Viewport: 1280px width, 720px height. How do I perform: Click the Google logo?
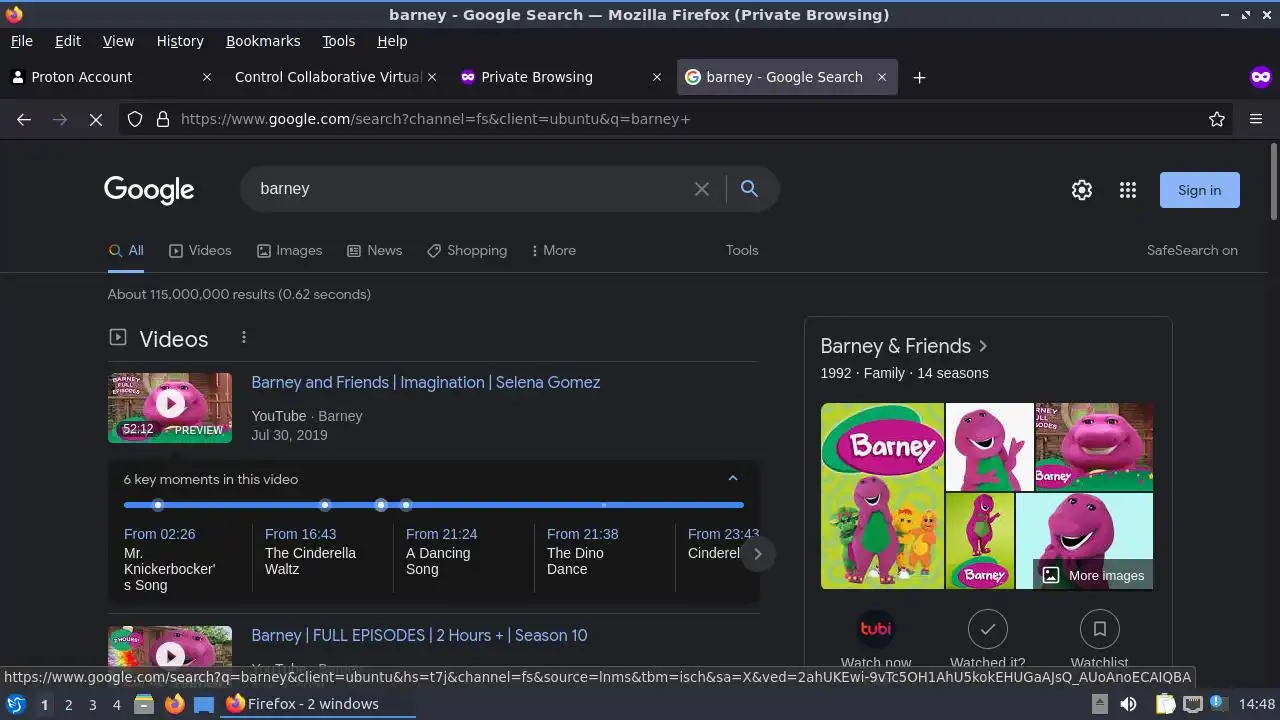pyautogui.click(x=149, y=189)
